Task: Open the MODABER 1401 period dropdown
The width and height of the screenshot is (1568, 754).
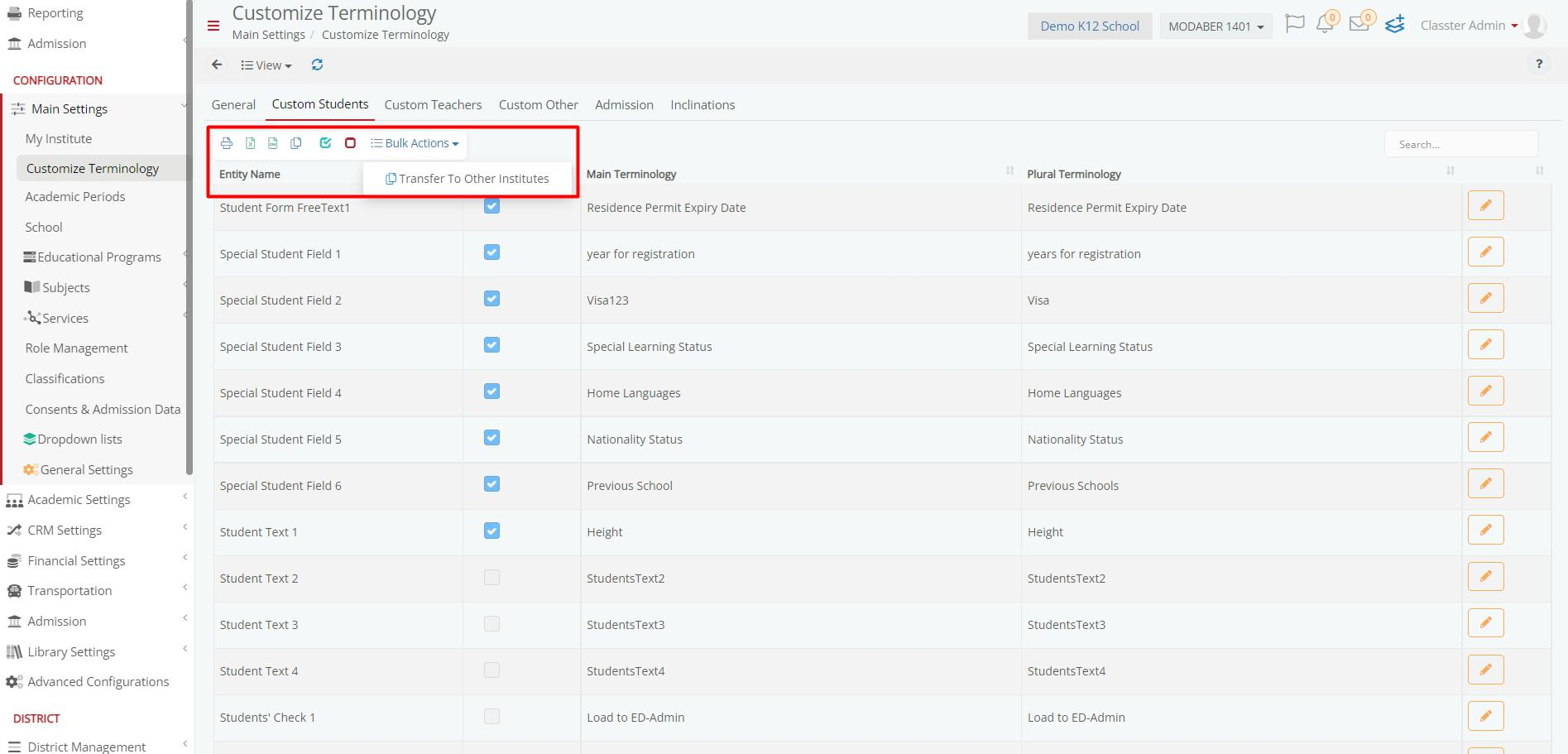Action: (1216, 26)
